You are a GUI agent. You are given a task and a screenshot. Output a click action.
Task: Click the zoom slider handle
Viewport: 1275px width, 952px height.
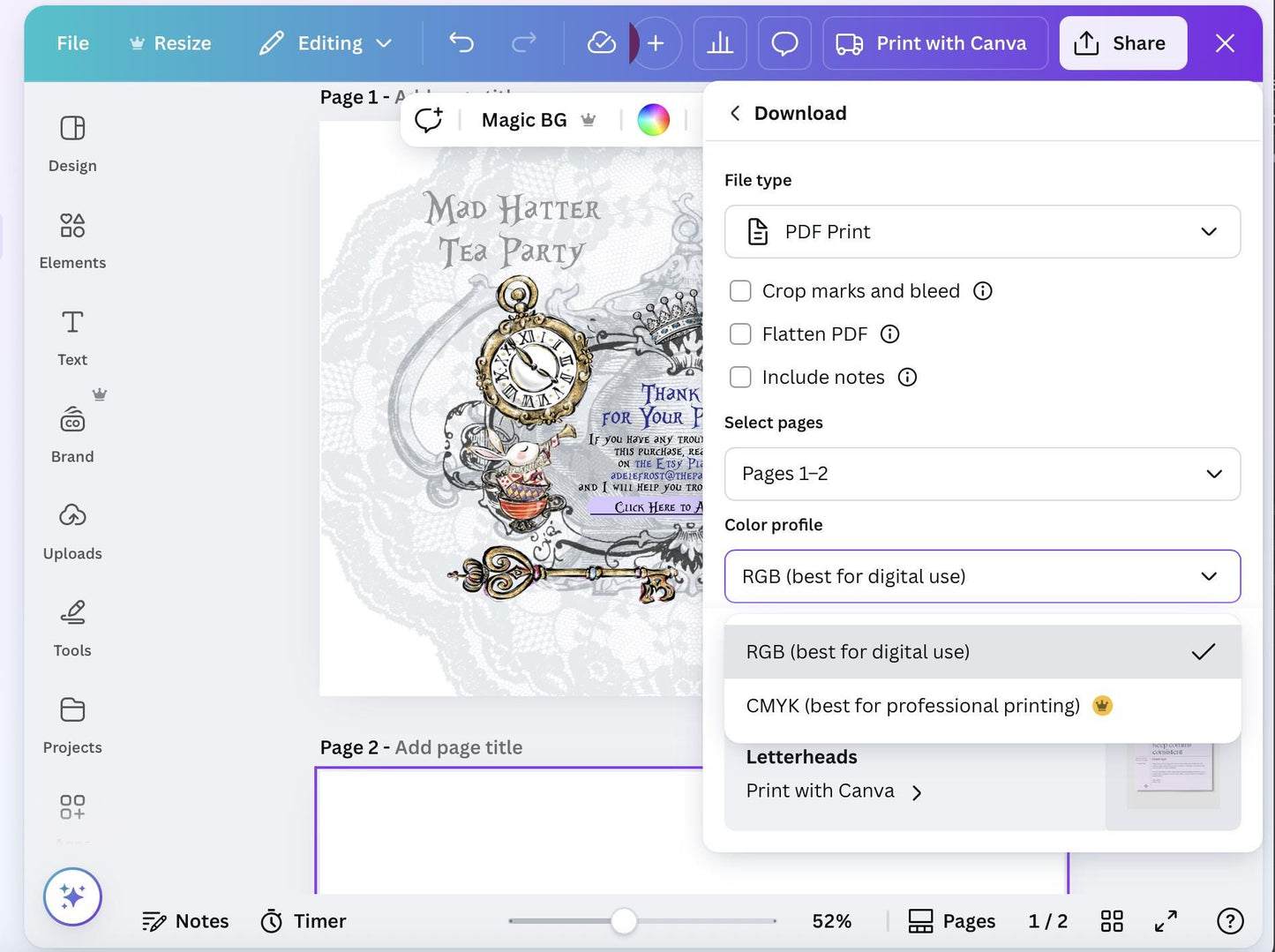624,921
